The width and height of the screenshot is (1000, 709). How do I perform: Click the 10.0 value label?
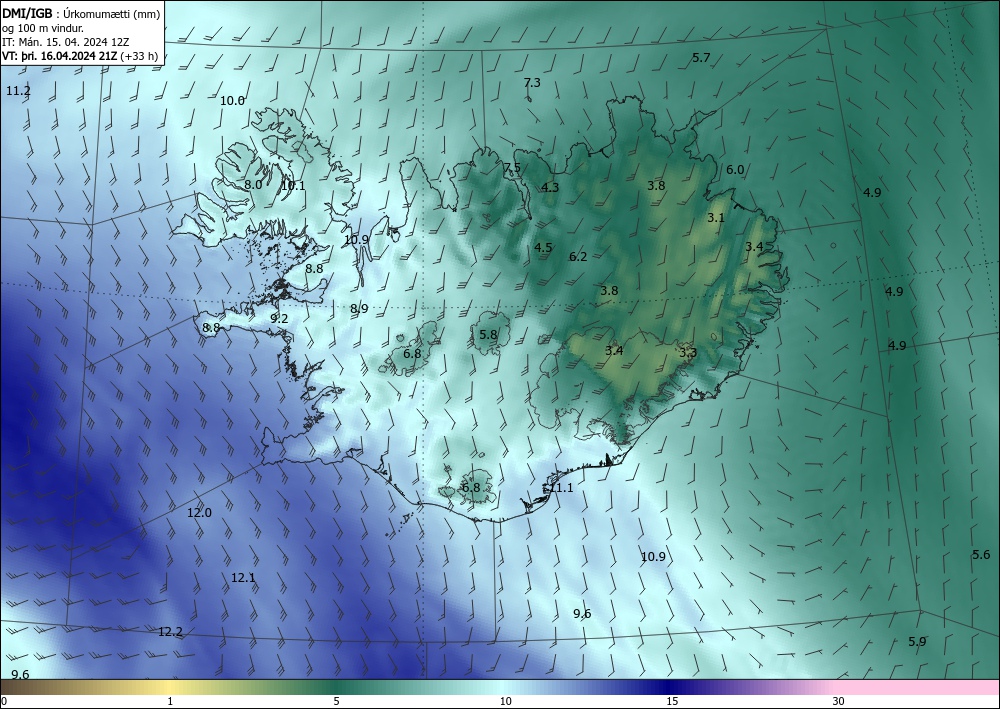(232, 101)
